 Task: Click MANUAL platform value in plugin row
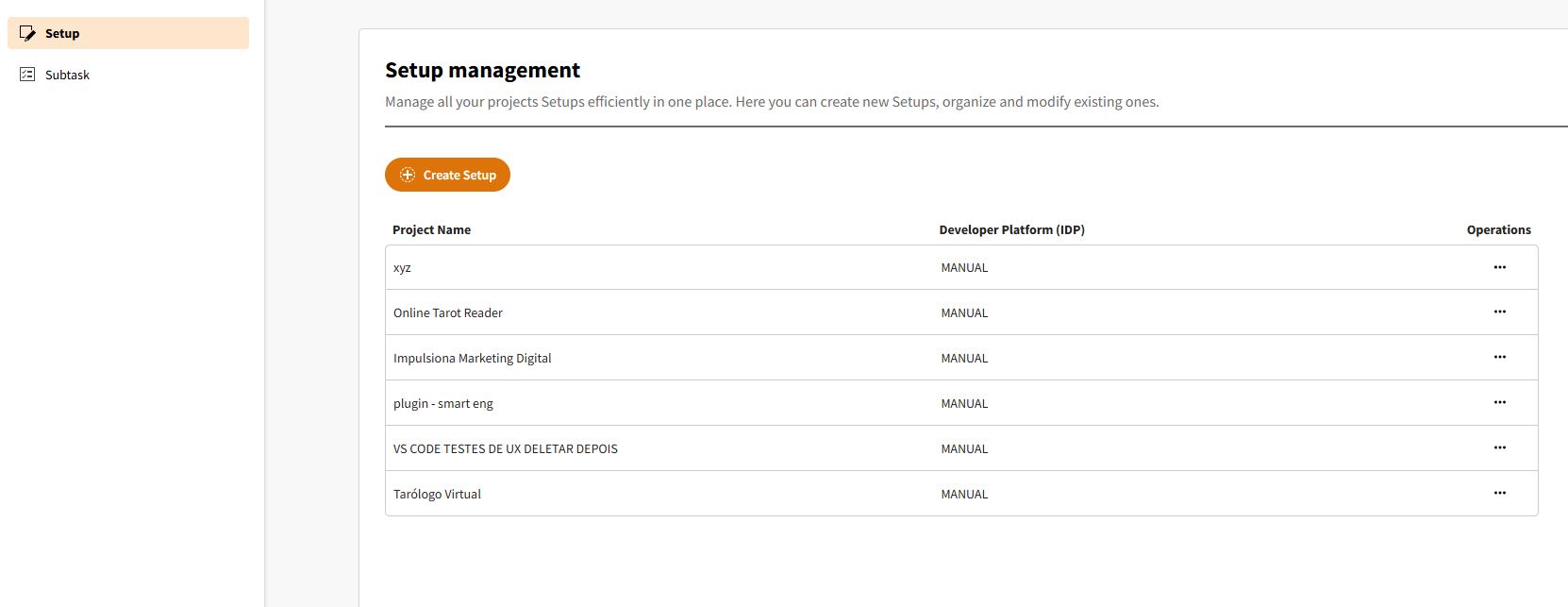pos(964,404)
